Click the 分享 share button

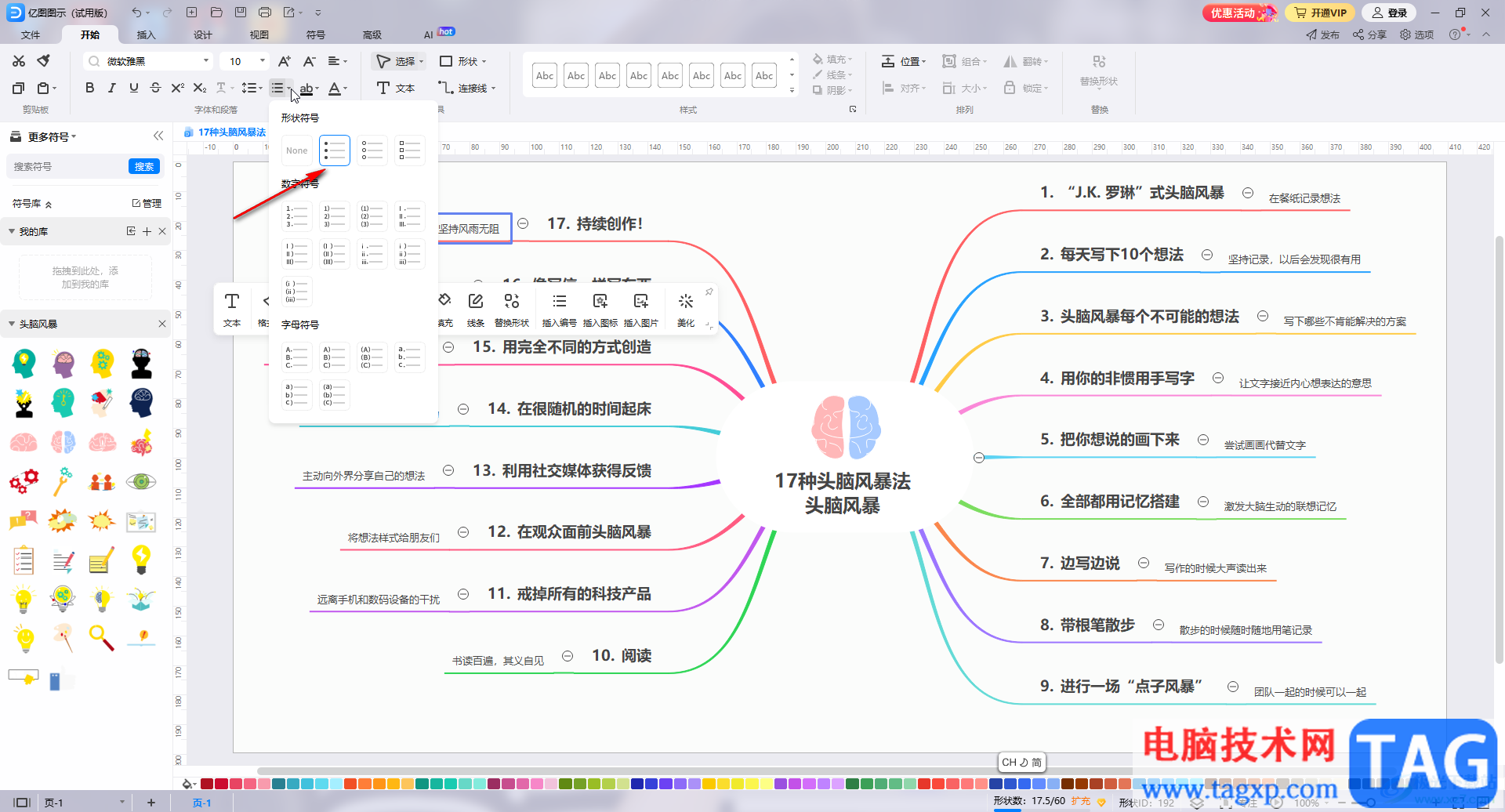1369,34
